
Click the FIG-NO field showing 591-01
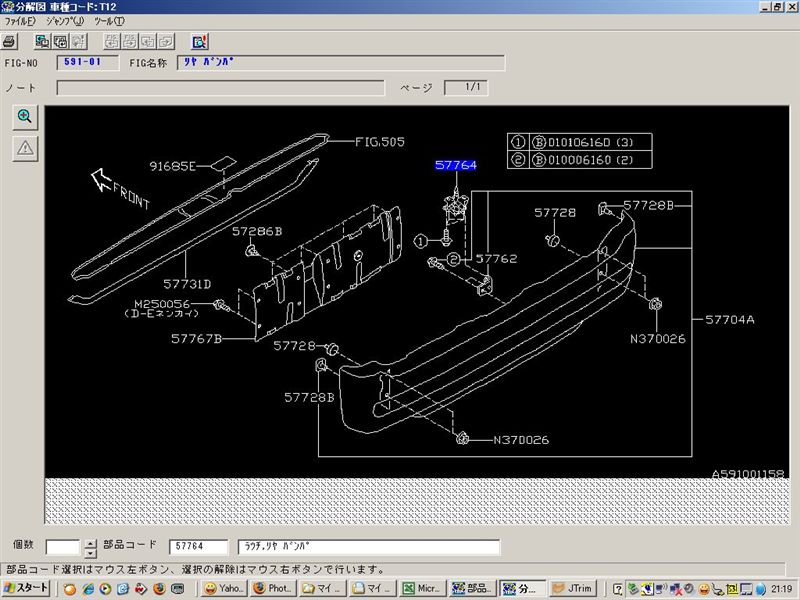tap(87, 62)
